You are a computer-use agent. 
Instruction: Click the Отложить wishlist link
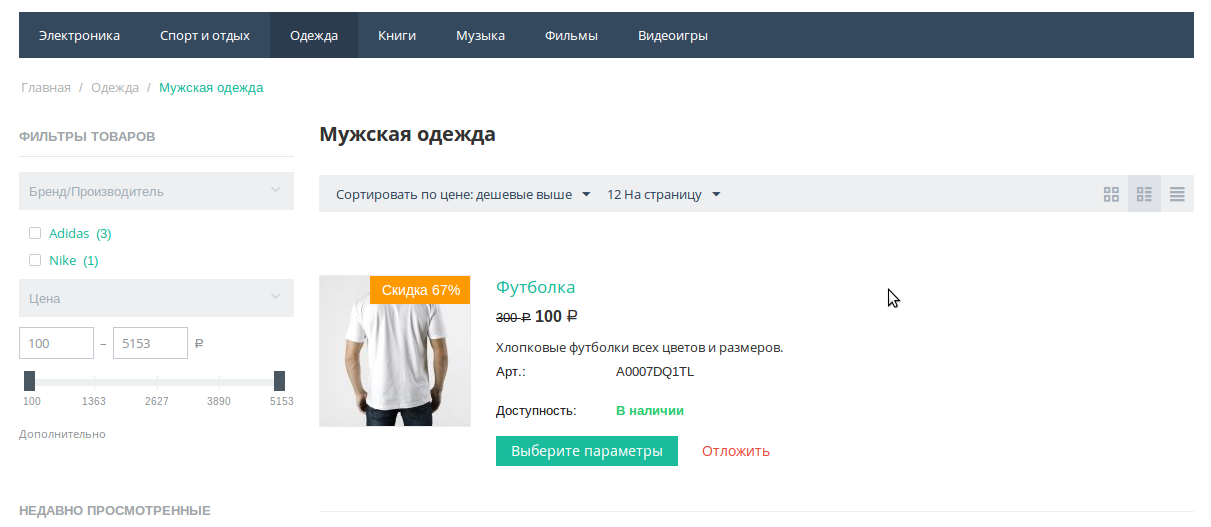tap(735, 451)
